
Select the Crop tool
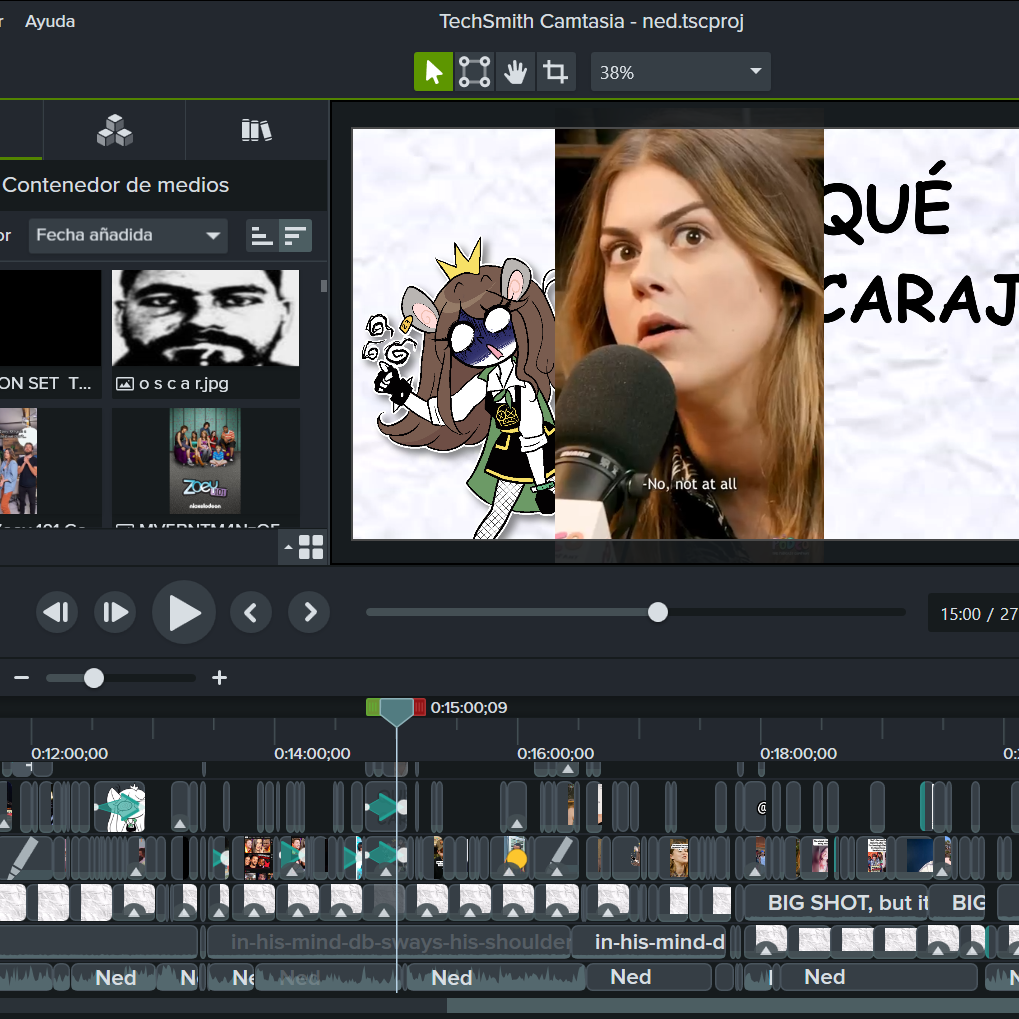click(x=555, y=72)
